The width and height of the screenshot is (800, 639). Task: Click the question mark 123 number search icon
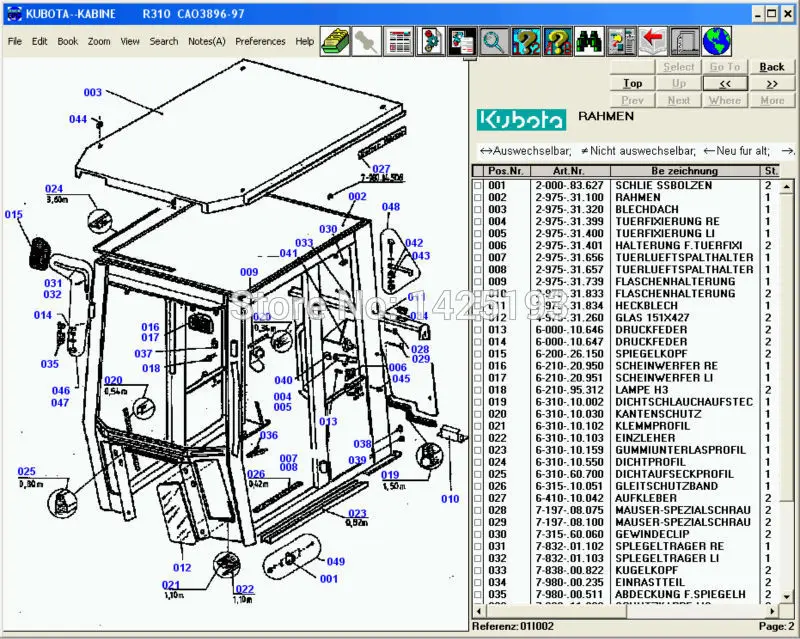526,41
